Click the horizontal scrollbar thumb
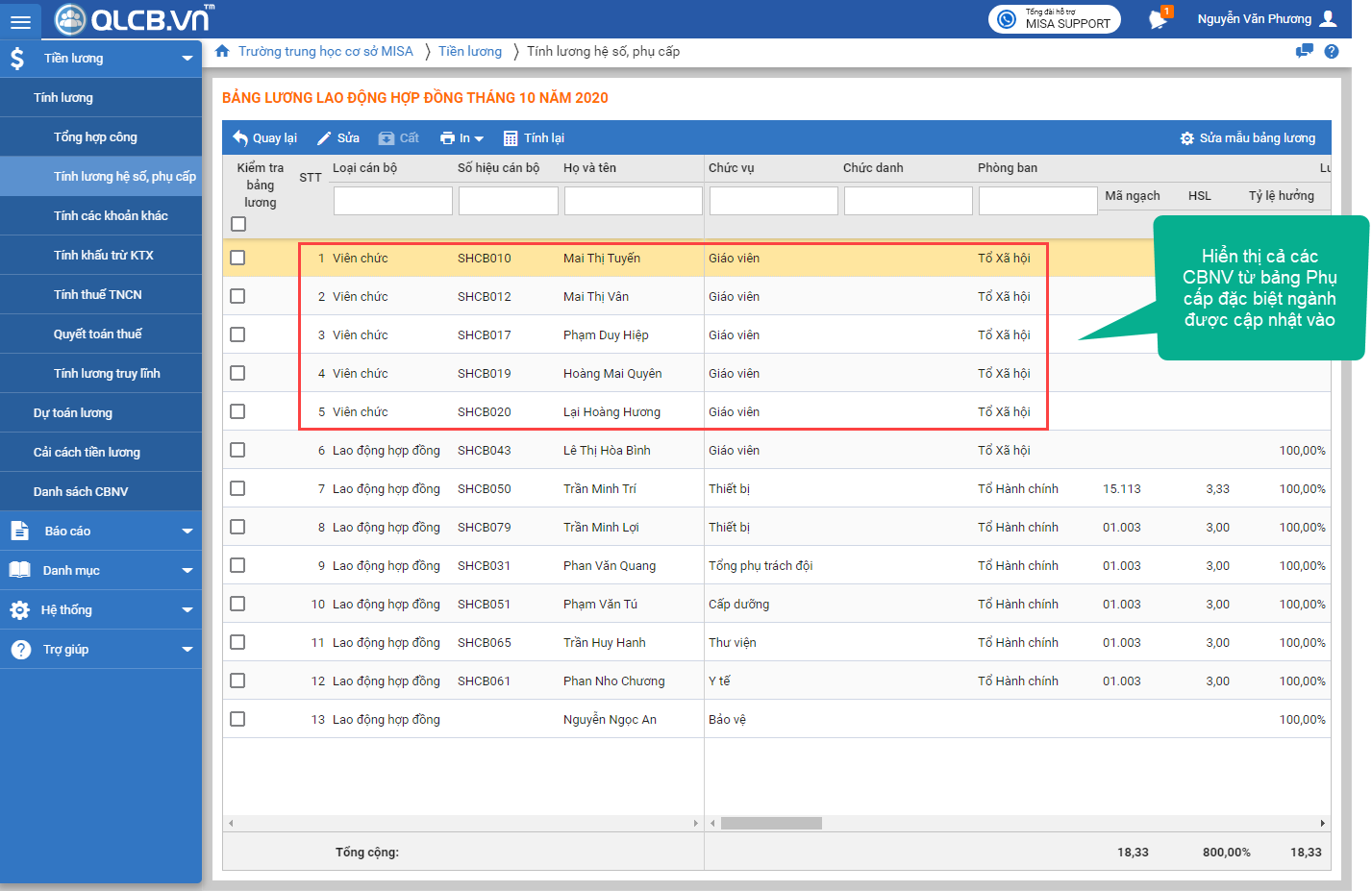The height and width of the screenshot is (891, 1372). click(x=771, y=823)
